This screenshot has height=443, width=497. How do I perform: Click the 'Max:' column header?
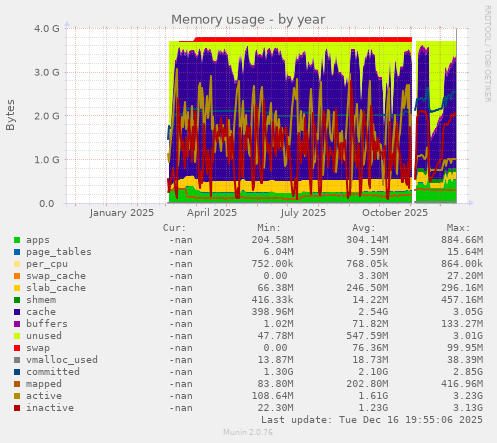[458, 228]
